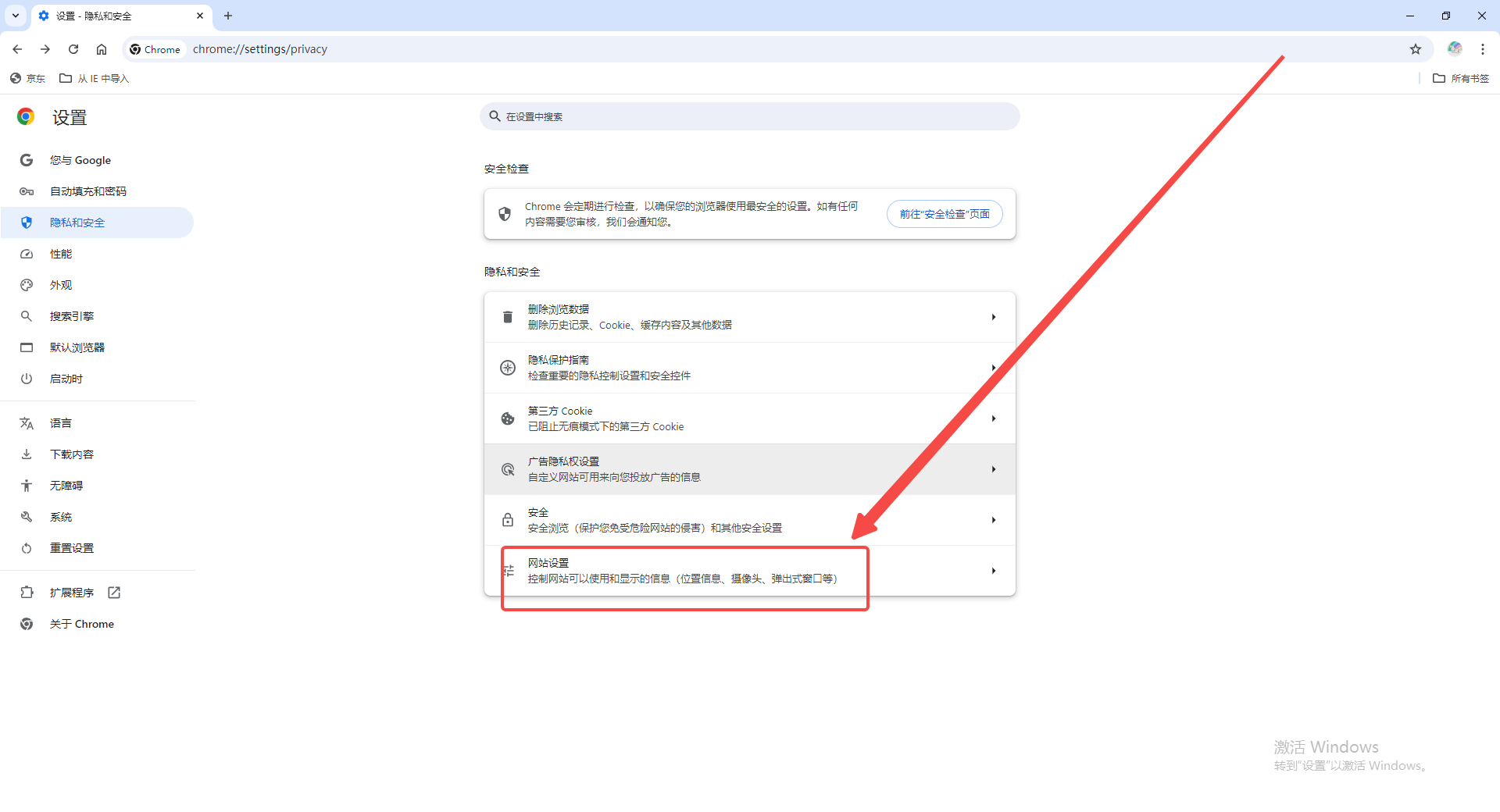Viewport: 1500px width, 812px height.
Task: Open 语言 settings section
Action: click(98, 423)
